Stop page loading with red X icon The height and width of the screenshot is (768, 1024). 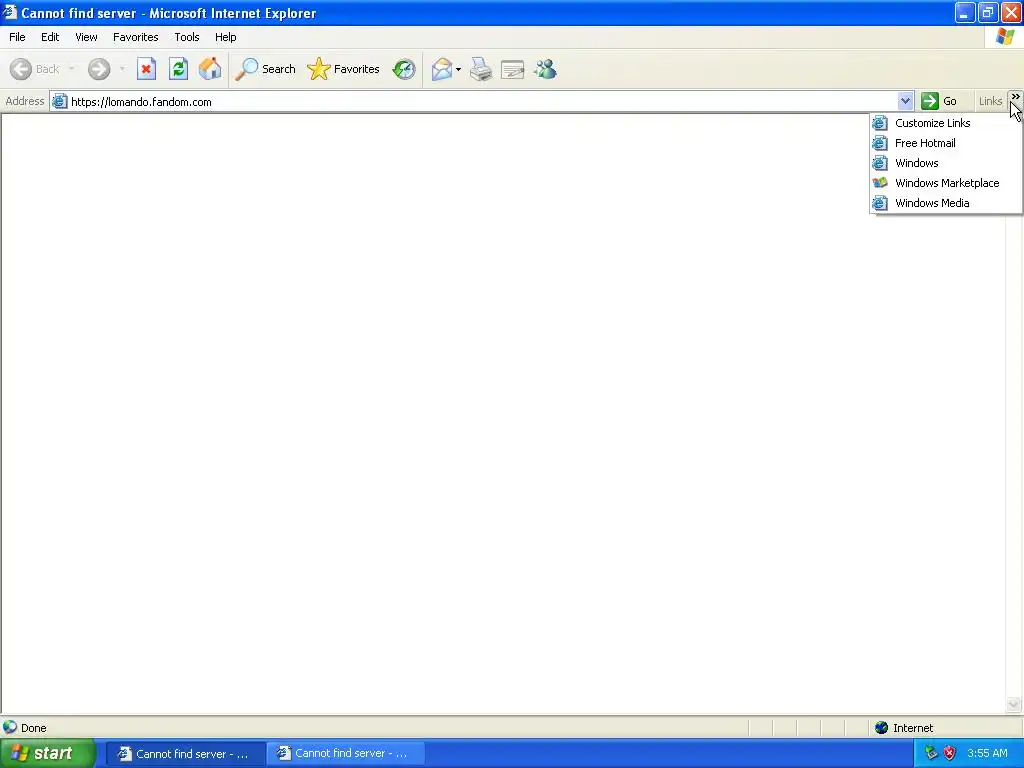146,69
